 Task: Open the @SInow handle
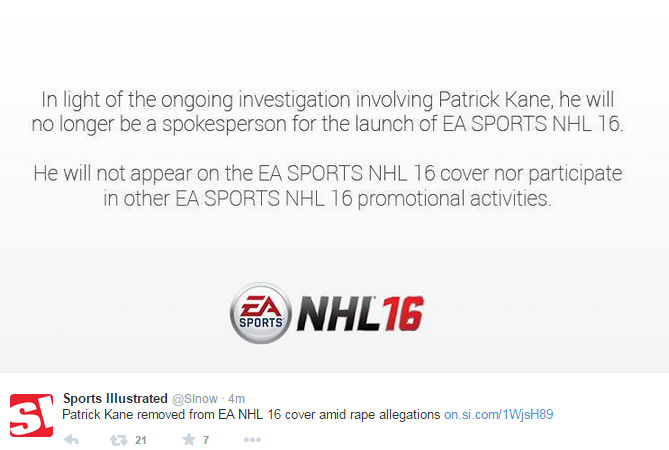pyautogui.click(x=195, y=399)
